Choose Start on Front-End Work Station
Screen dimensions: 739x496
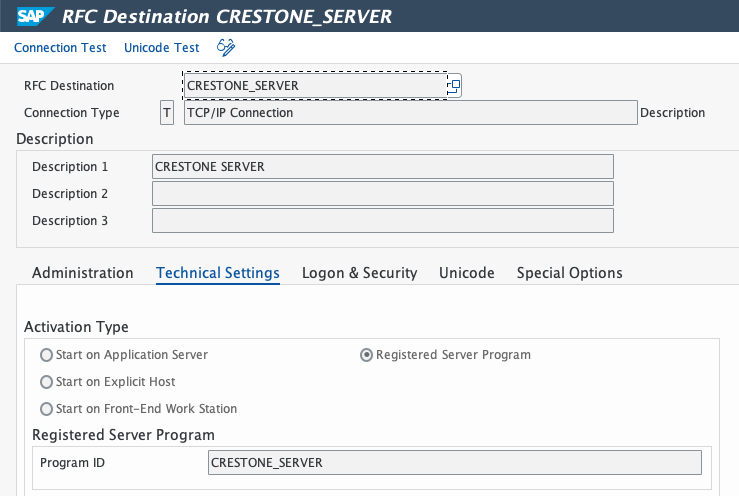(x=46, y=409)
